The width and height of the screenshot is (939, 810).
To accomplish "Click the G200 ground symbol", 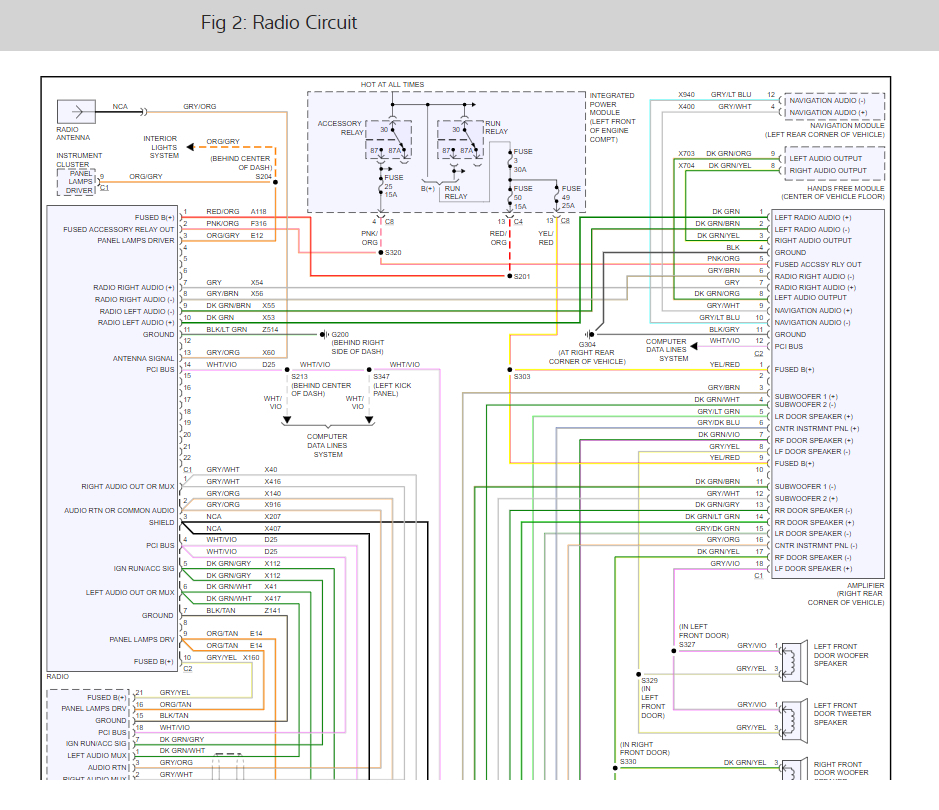I will (325, 335).
